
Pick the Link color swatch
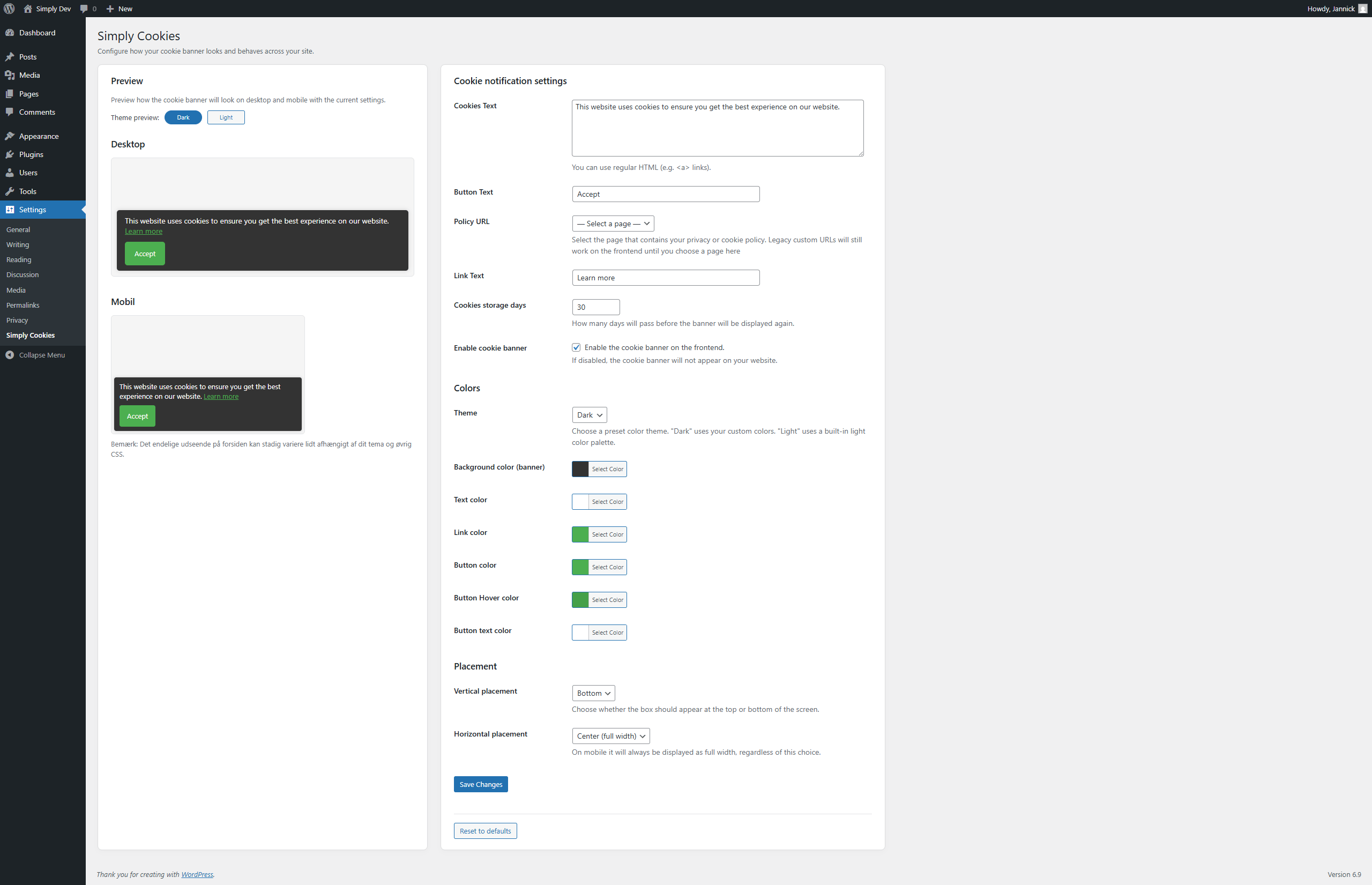pos(580,534)
